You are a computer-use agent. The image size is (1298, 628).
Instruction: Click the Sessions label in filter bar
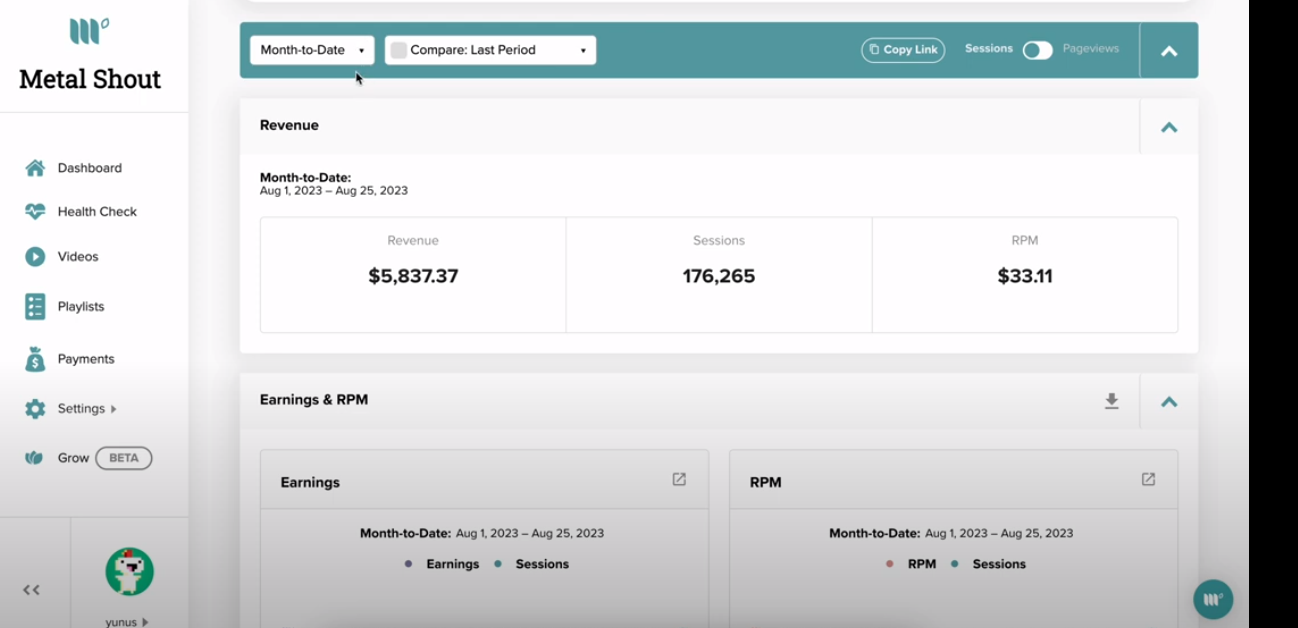tap(989, 48)
